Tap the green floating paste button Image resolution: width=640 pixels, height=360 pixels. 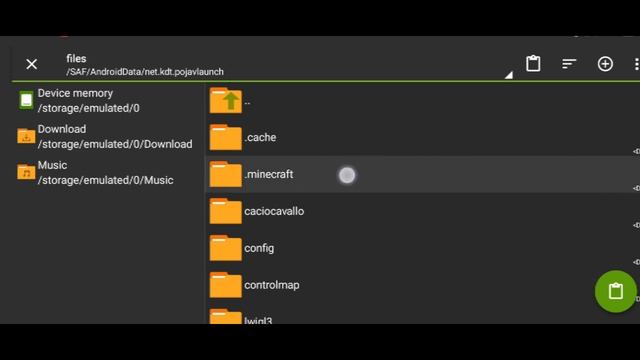click(x=616, y=291)
